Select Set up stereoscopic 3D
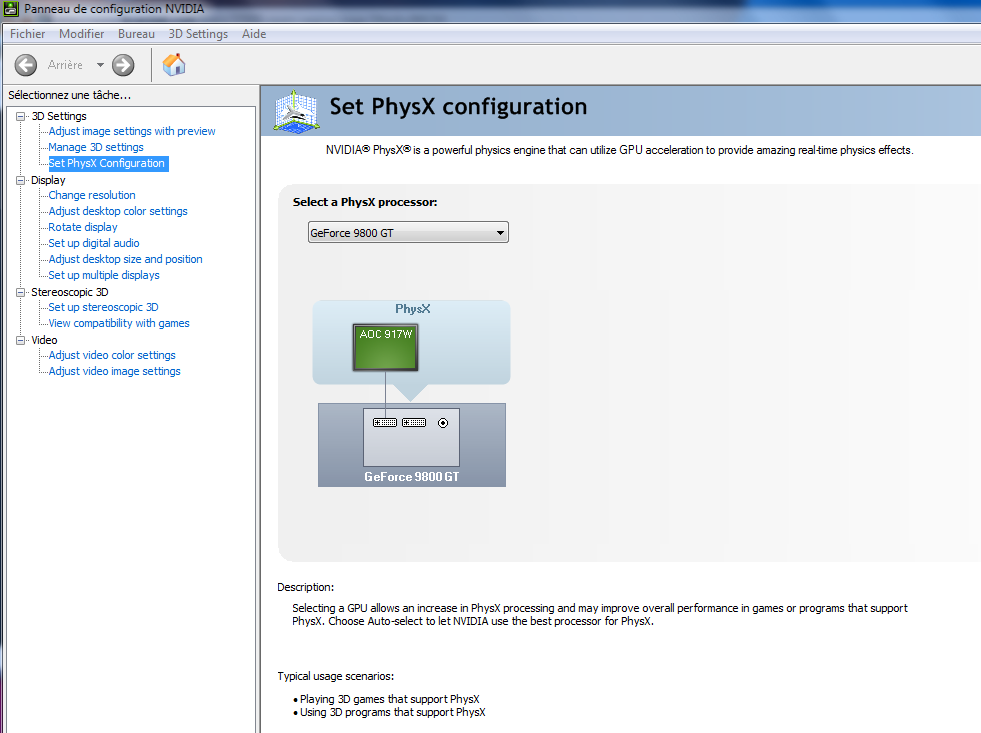 pos(103,307)
